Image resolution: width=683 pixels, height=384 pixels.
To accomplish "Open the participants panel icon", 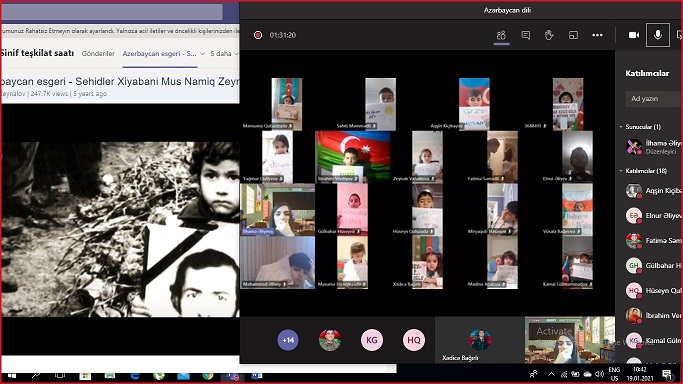I will click(x=501, y=35).
